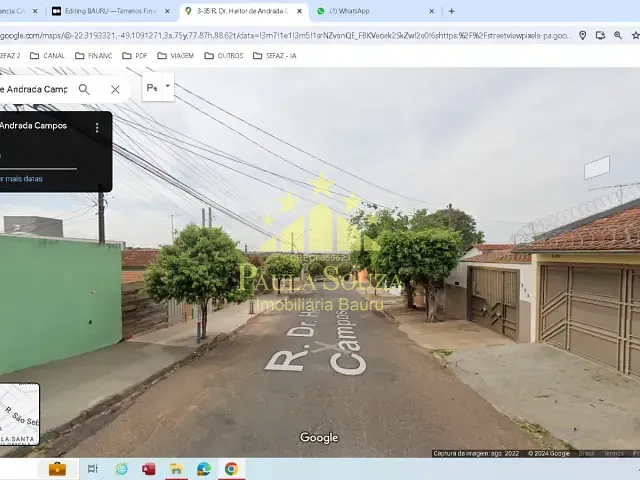Click the street name label on the road
The height and width of the screenshot is (480, 640).
click(318, 342)
